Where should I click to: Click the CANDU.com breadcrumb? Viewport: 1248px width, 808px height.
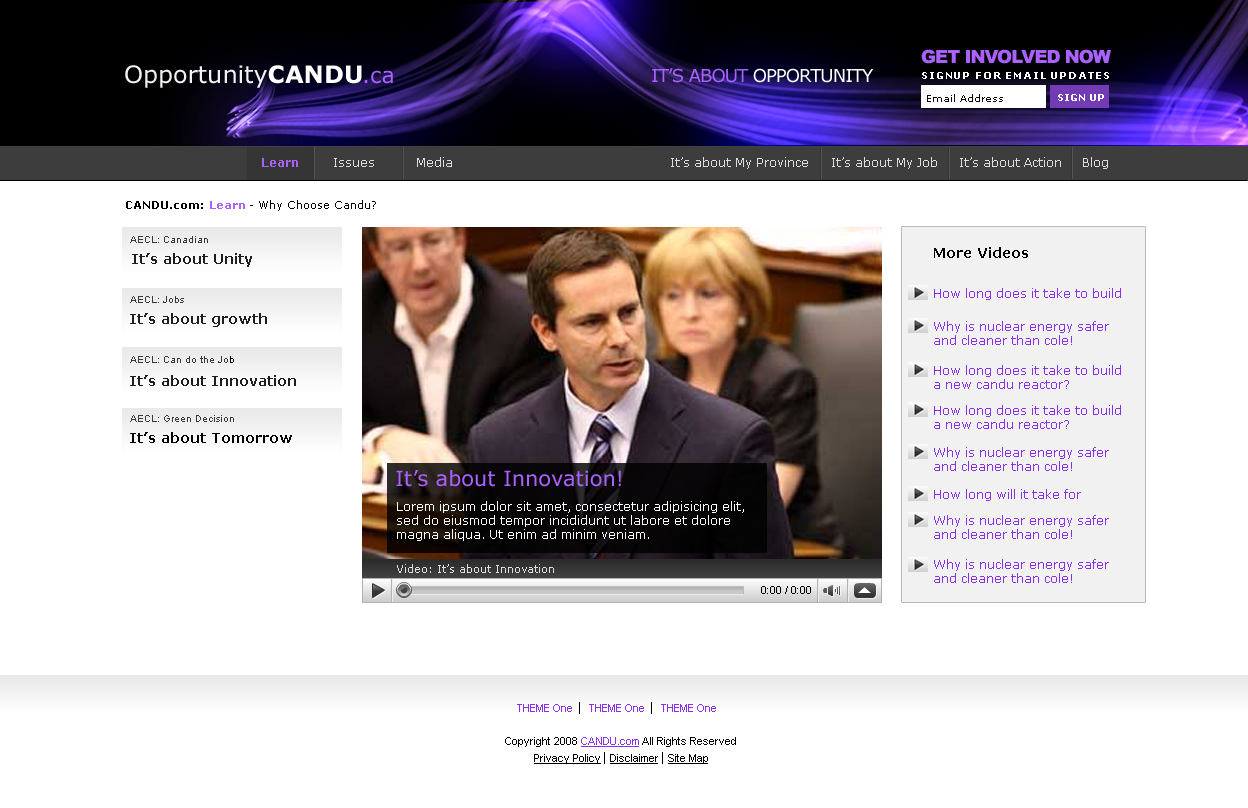[165, 205]
